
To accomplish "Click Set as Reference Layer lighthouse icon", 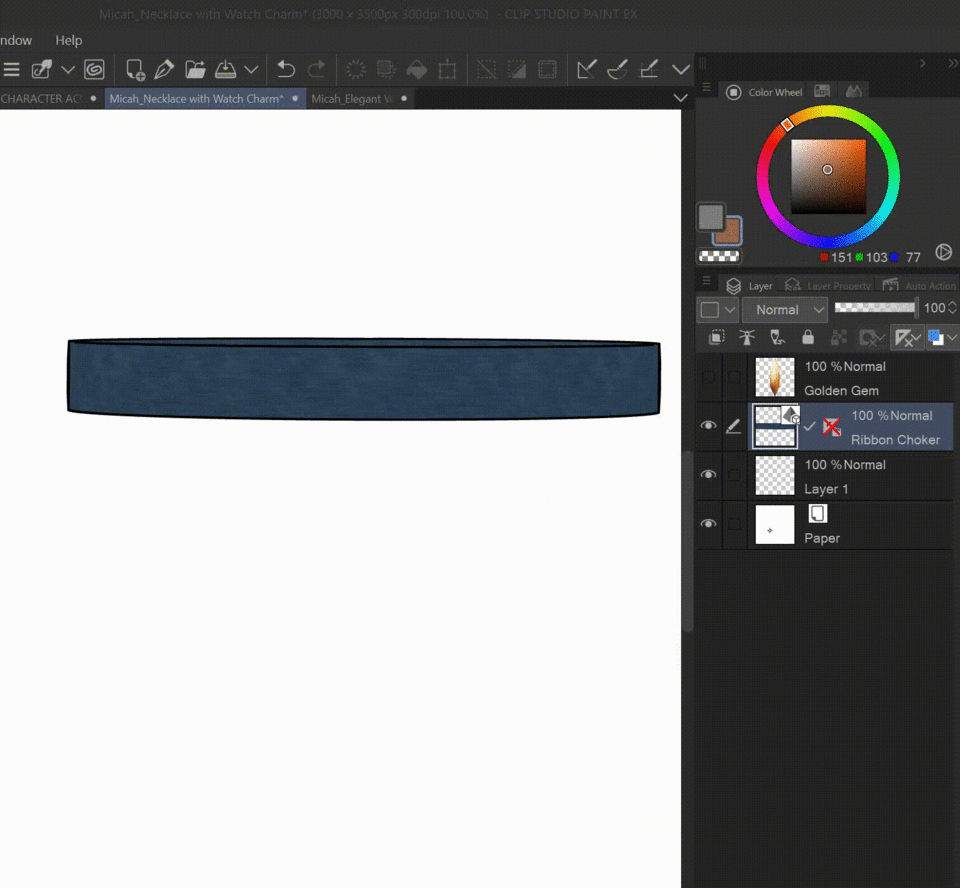I will pos(746,338).
